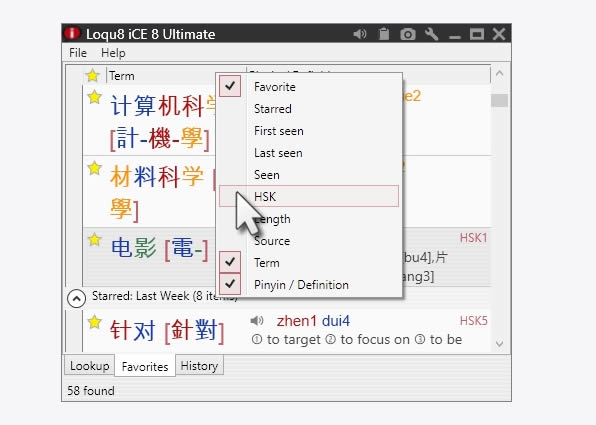Click the star icon in the column header
The image size is (596, 425).
pyautogui.click(x=92, y=75)
